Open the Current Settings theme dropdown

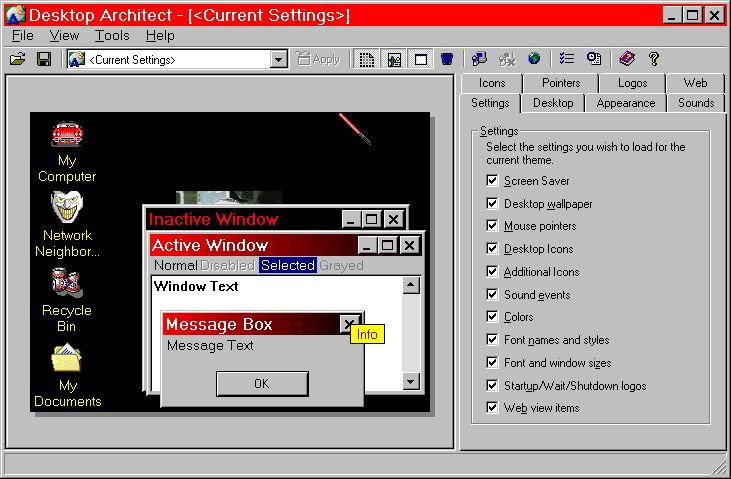coord(279,59)
